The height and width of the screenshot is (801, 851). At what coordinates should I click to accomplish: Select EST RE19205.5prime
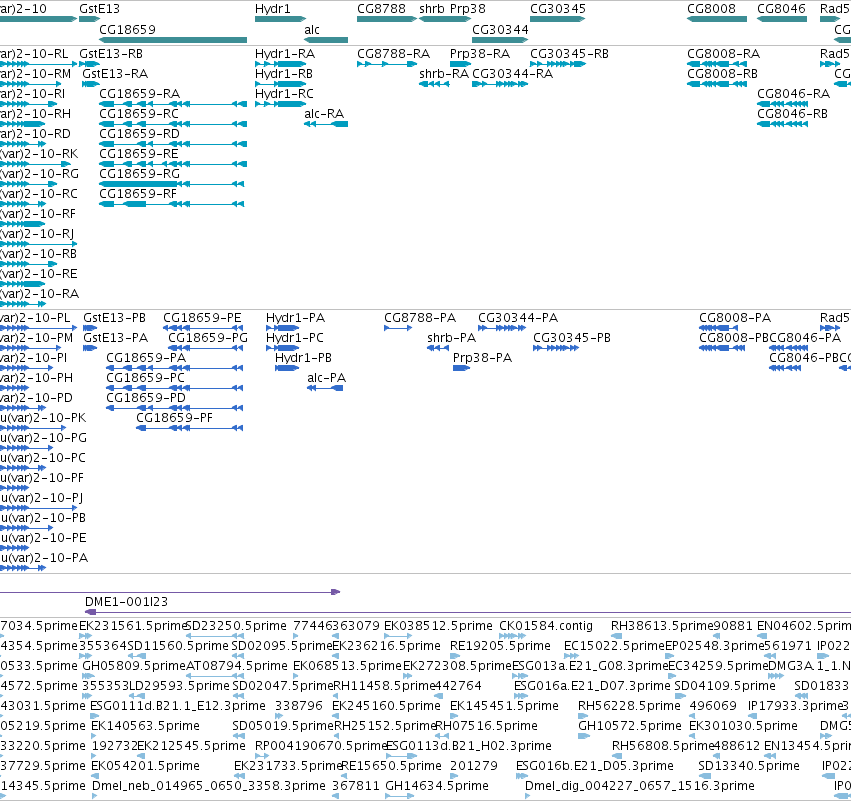[x=500, y=646]
